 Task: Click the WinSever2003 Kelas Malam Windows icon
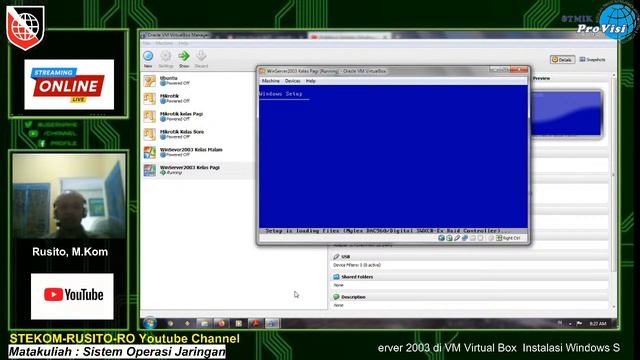pyautogui.click(x=150, y=152)
